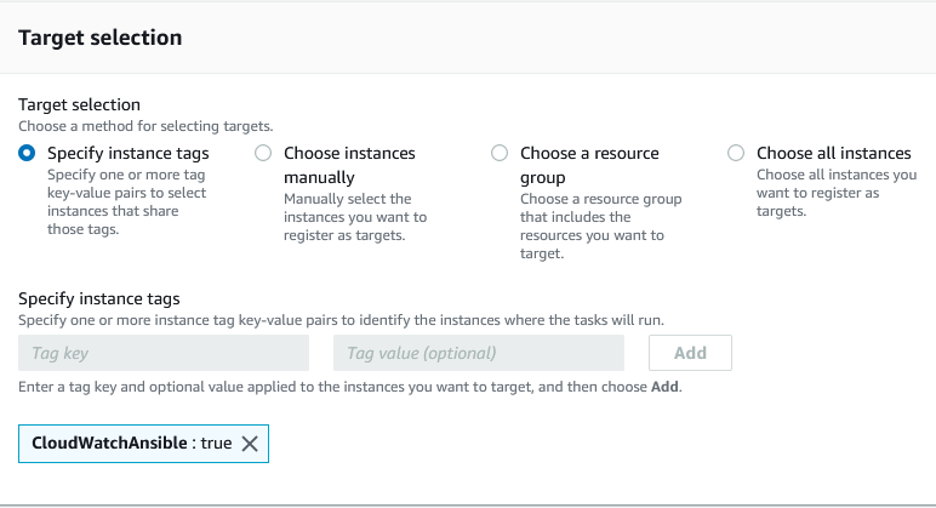Click the "Choose a resource group" label text
The image size is (936, 508).
coord(589,165)
